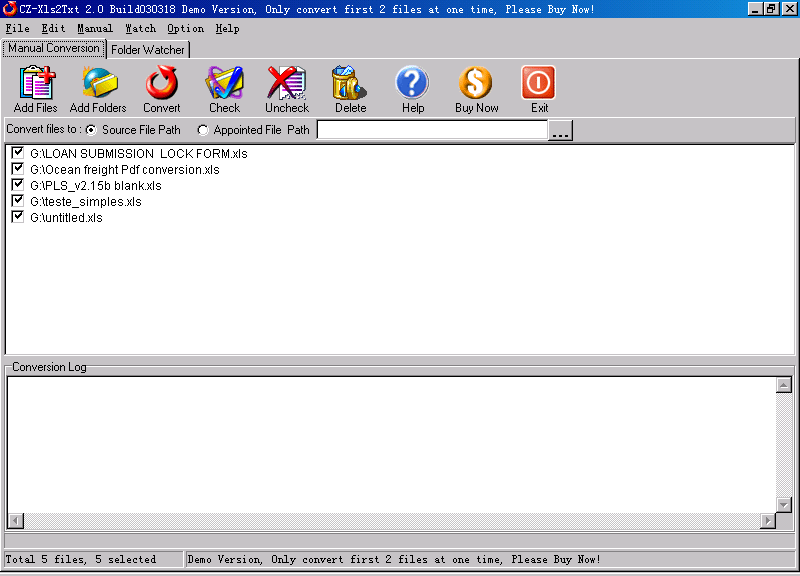This screenshot has width=800, height=576.
Task: Select the Source File Path radio button
Action: (91, 131)
